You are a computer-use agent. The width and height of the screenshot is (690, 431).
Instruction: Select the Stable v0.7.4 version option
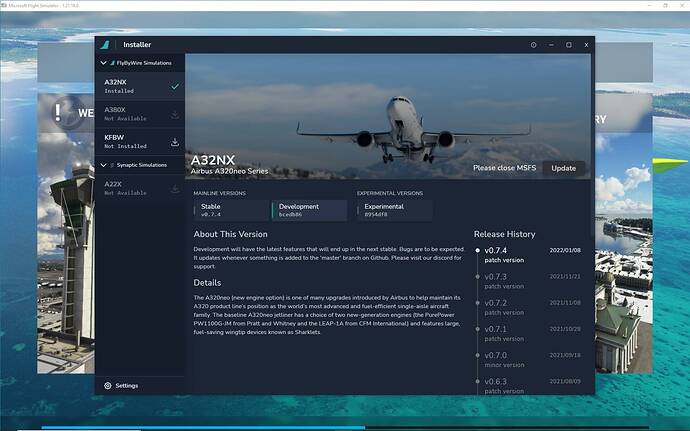tap(230, 210)
